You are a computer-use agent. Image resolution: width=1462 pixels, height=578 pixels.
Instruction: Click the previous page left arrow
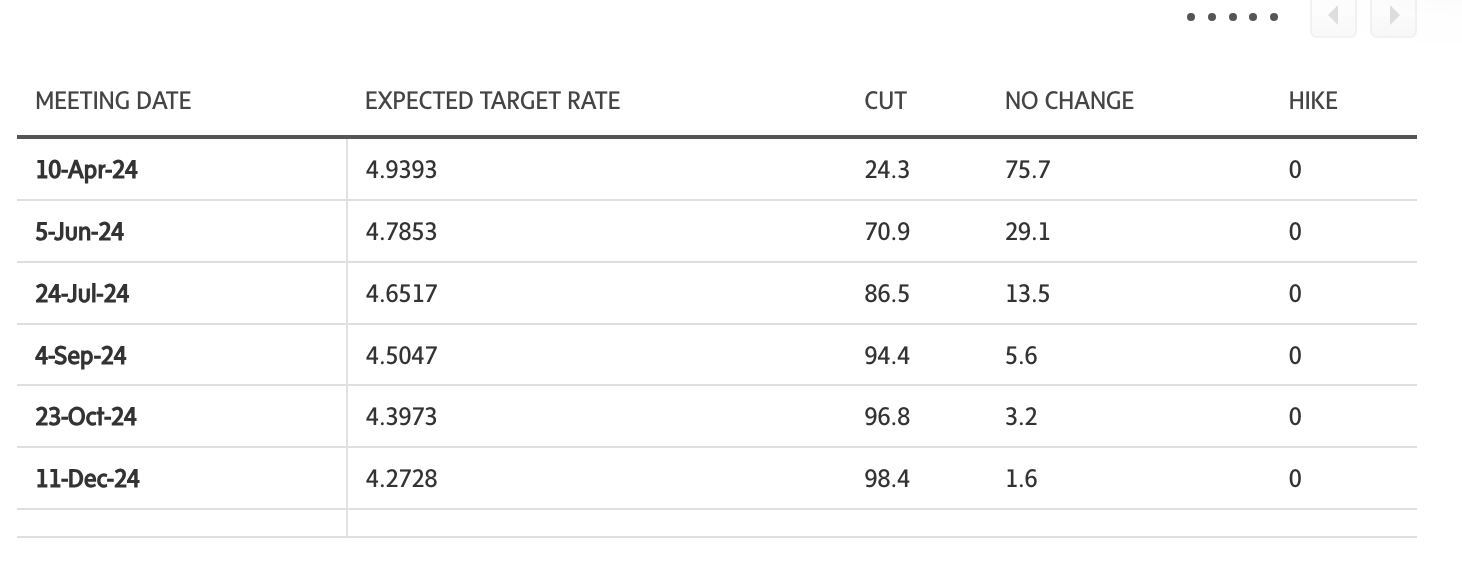1333,17
